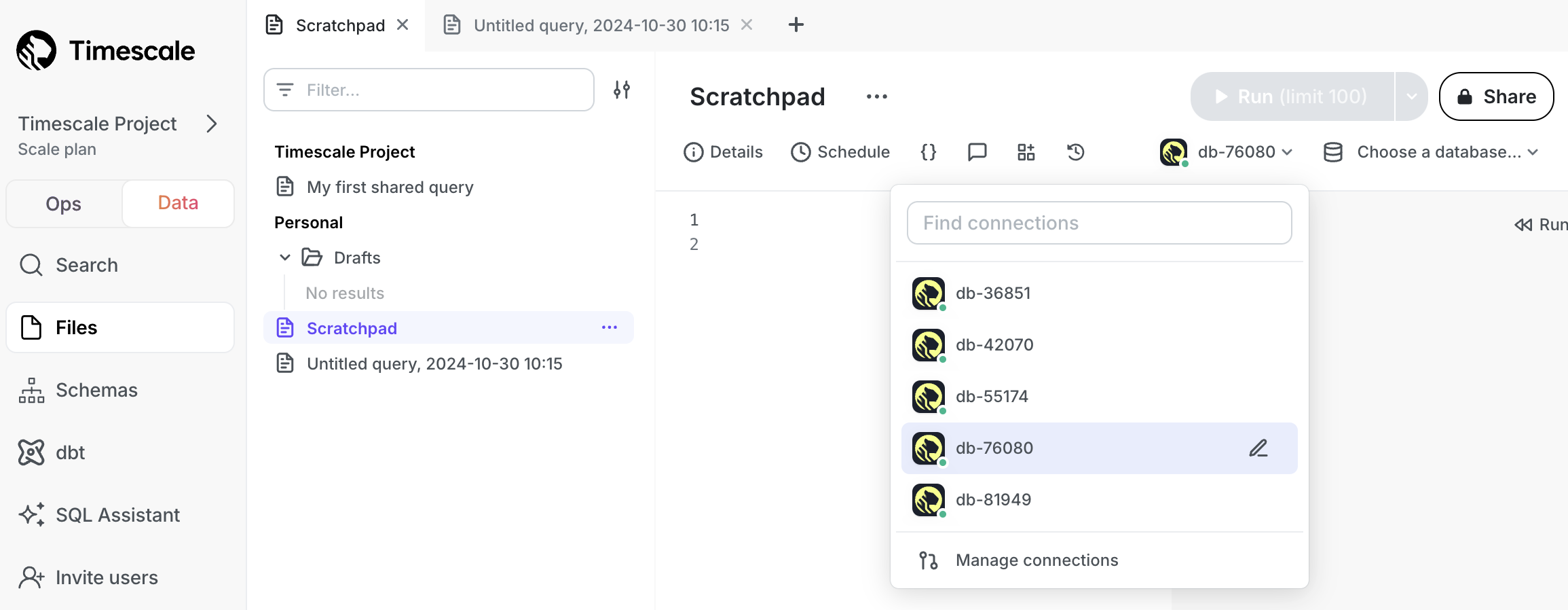Click the Share button
1568x610 pixels.
1496,96
